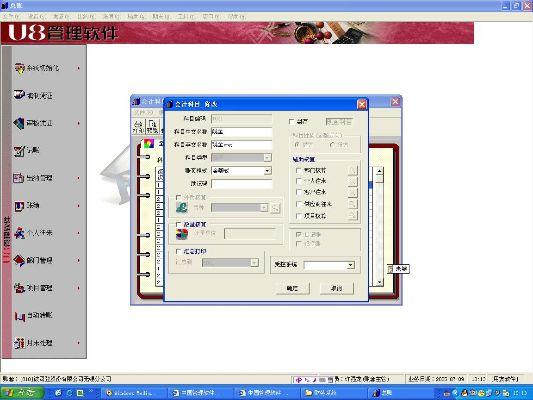Open month-end processing (月末处理) sidebar icon

click(19, 343)
